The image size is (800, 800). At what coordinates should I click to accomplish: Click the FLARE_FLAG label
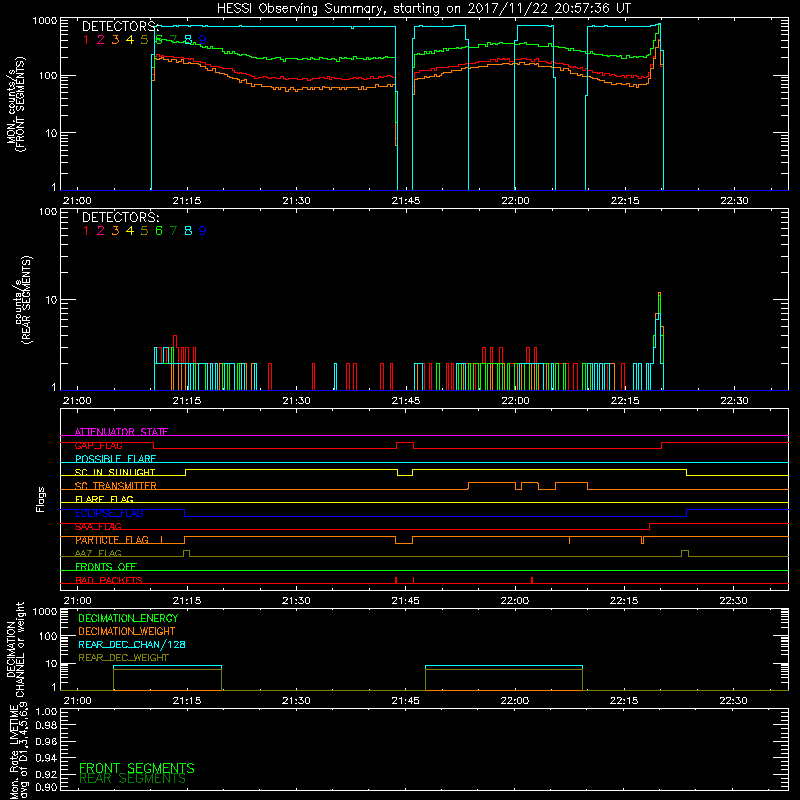[x=104, y=499]
